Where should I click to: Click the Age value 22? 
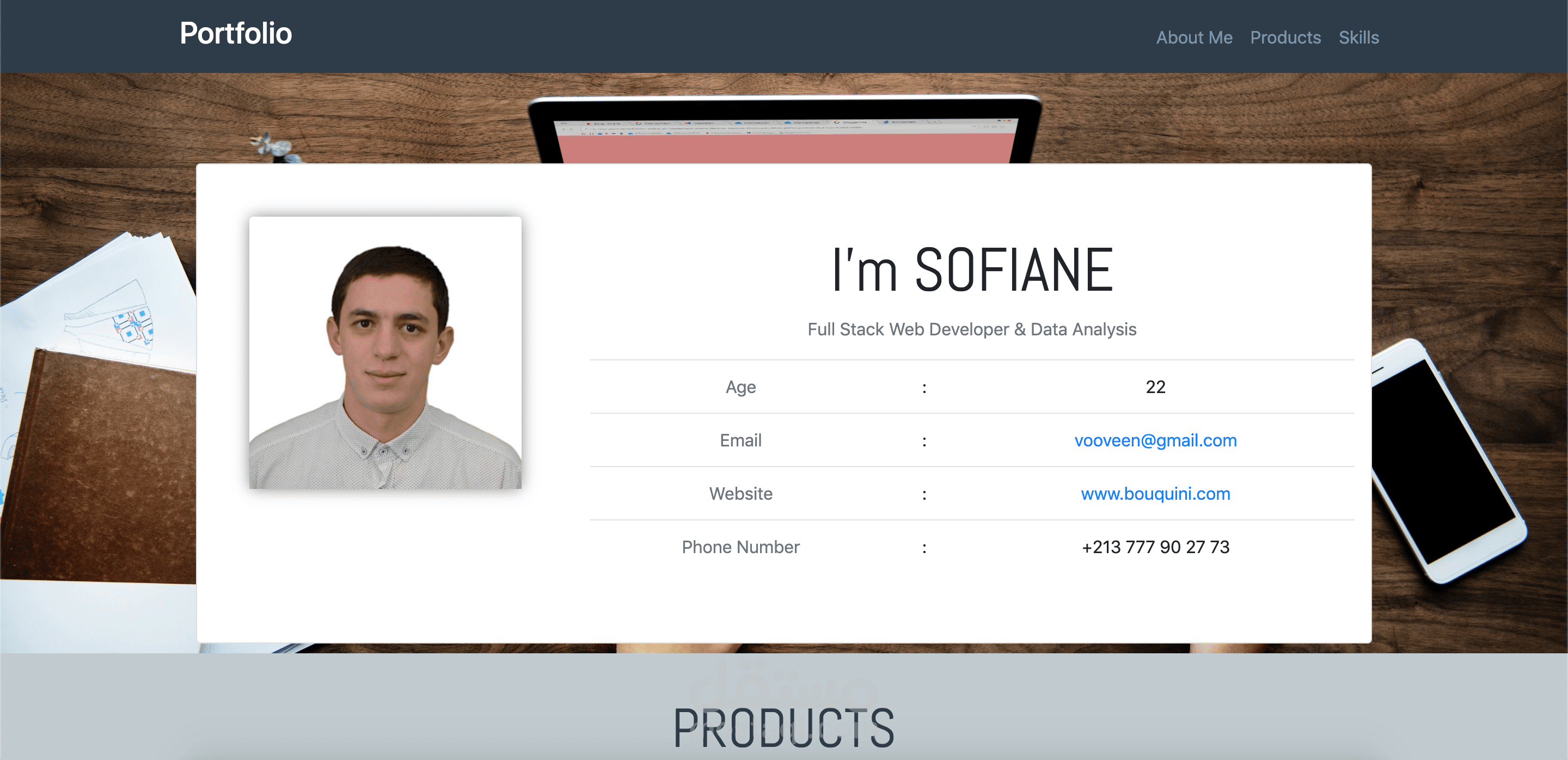1155,387
